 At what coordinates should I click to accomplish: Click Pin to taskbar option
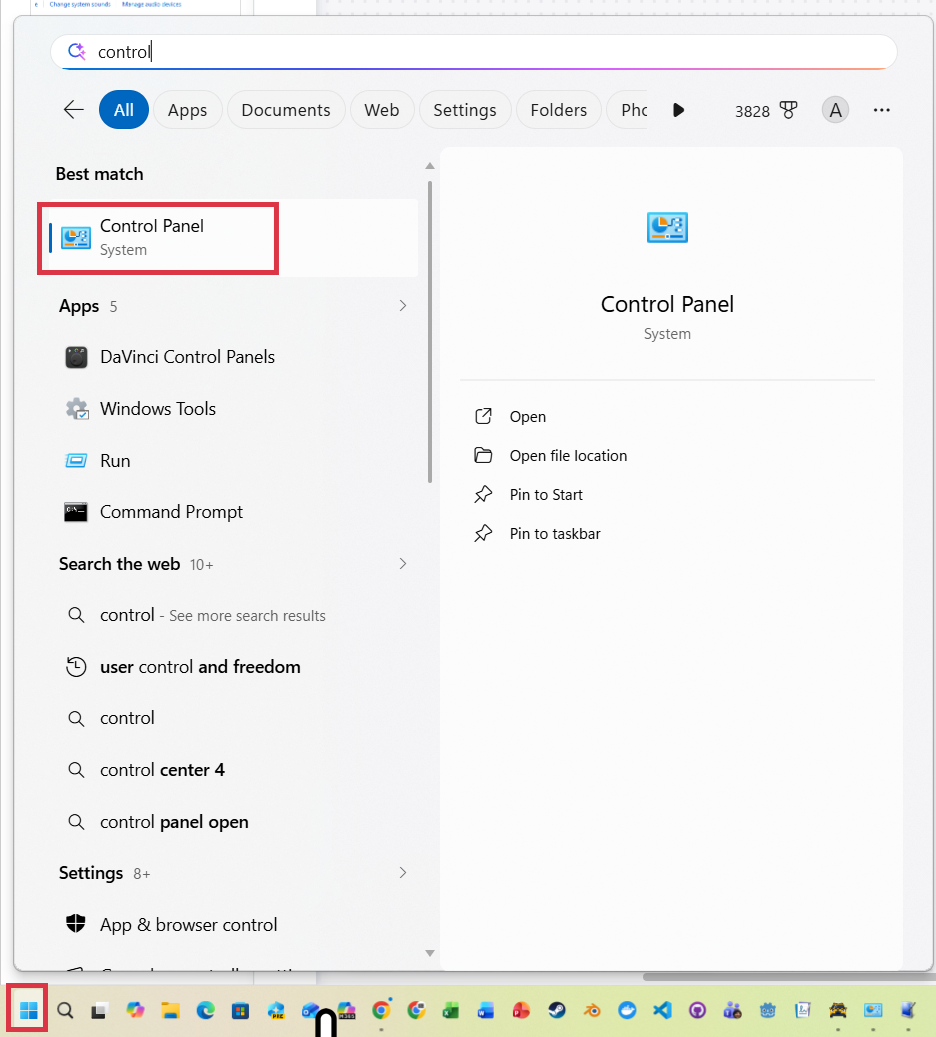554,534
